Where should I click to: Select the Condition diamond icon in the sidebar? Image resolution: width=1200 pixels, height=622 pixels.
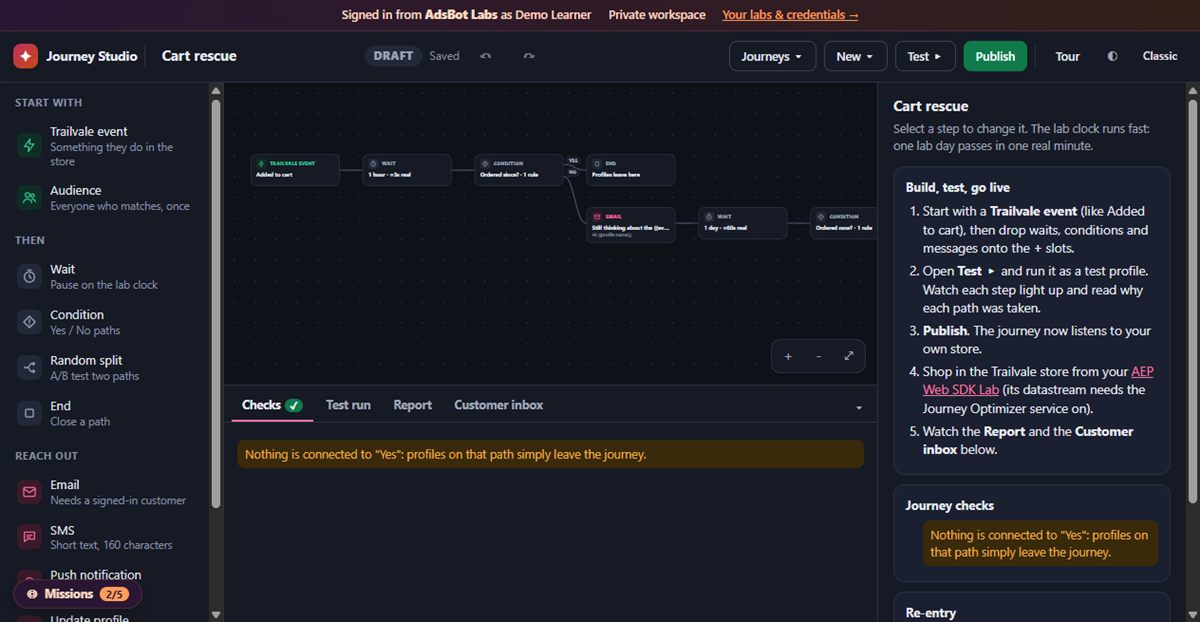pos(30,322)
